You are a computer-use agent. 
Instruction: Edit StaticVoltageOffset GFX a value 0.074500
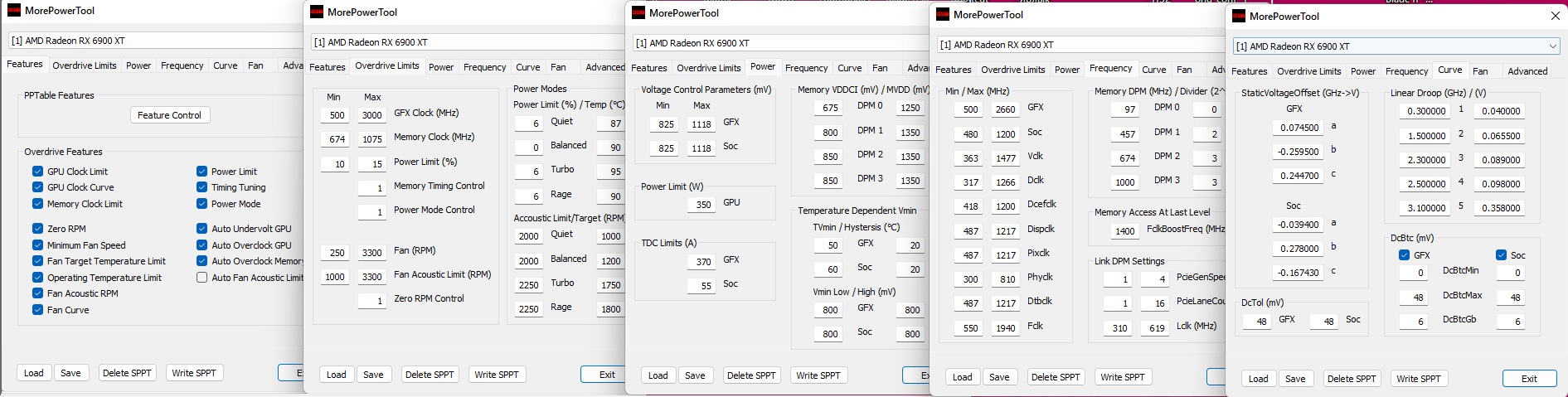point(1299,128)
